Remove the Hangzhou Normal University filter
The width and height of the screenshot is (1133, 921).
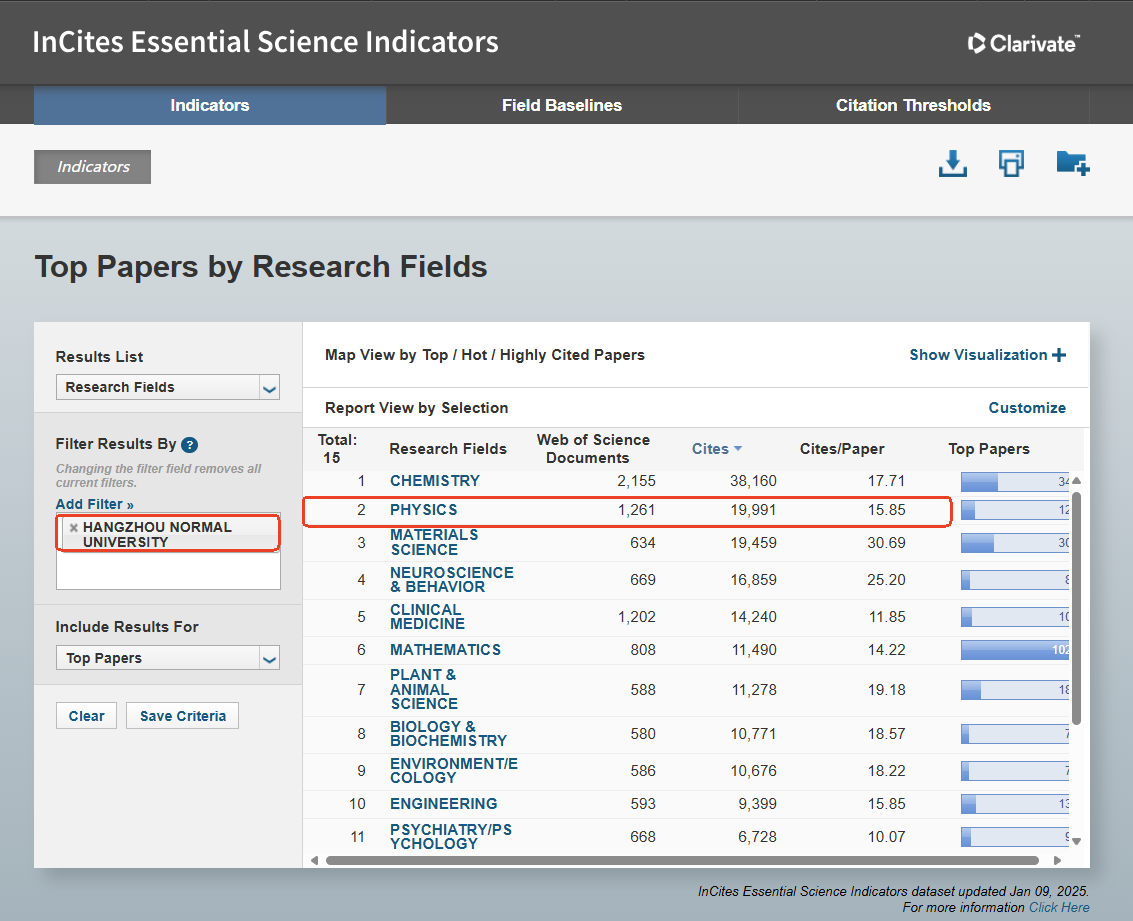tap(73, 528)
